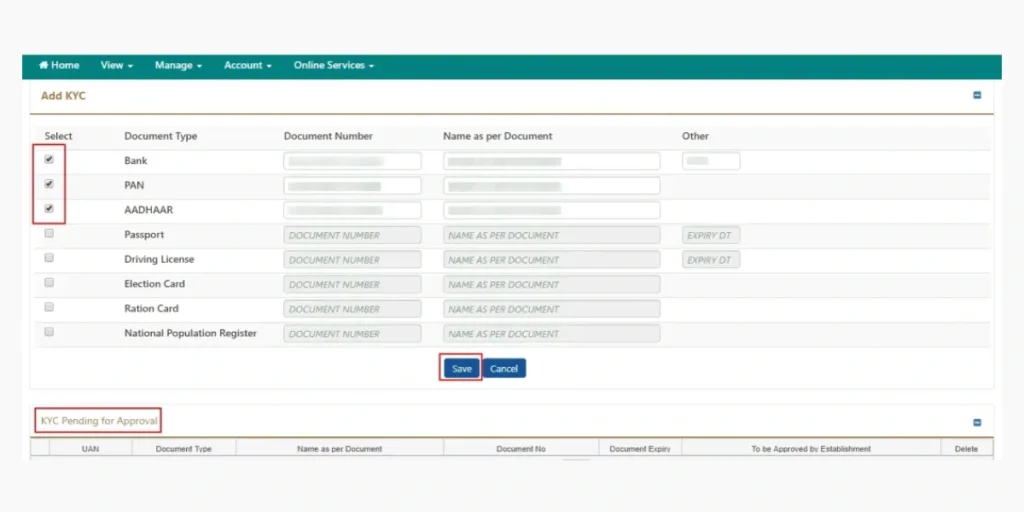Focus the PAN name as per document field
Viewport: 1024px width, 512px height.
point(552,185)
